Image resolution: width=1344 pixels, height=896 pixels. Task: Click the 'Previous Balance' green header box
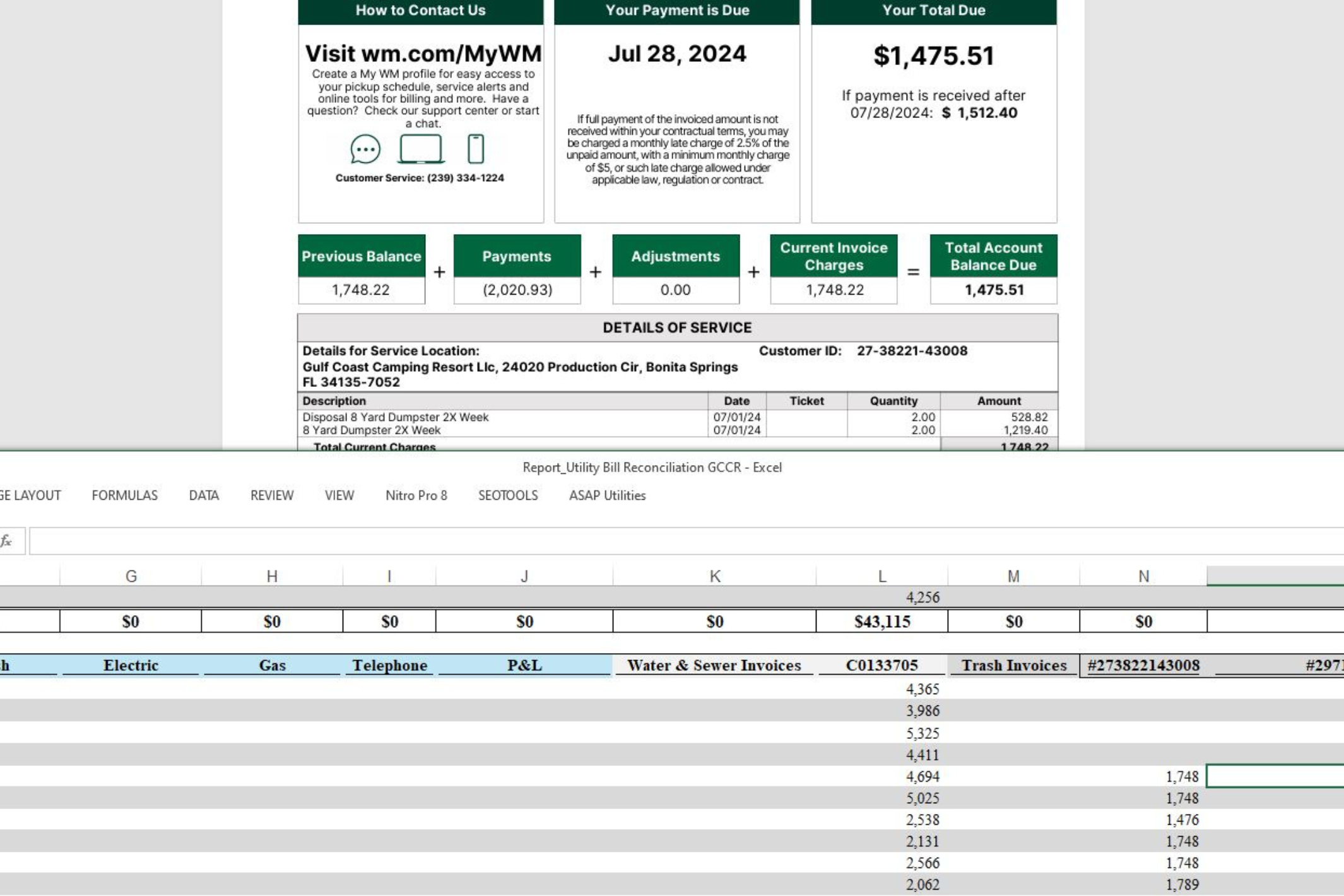[x=362, y=256]
